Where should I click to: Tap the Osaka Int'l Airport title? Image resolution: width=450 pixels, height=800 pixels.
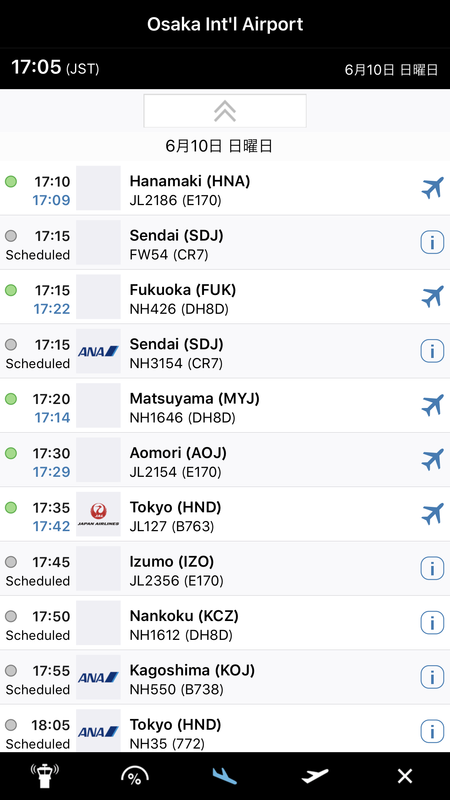coord(225,24)
